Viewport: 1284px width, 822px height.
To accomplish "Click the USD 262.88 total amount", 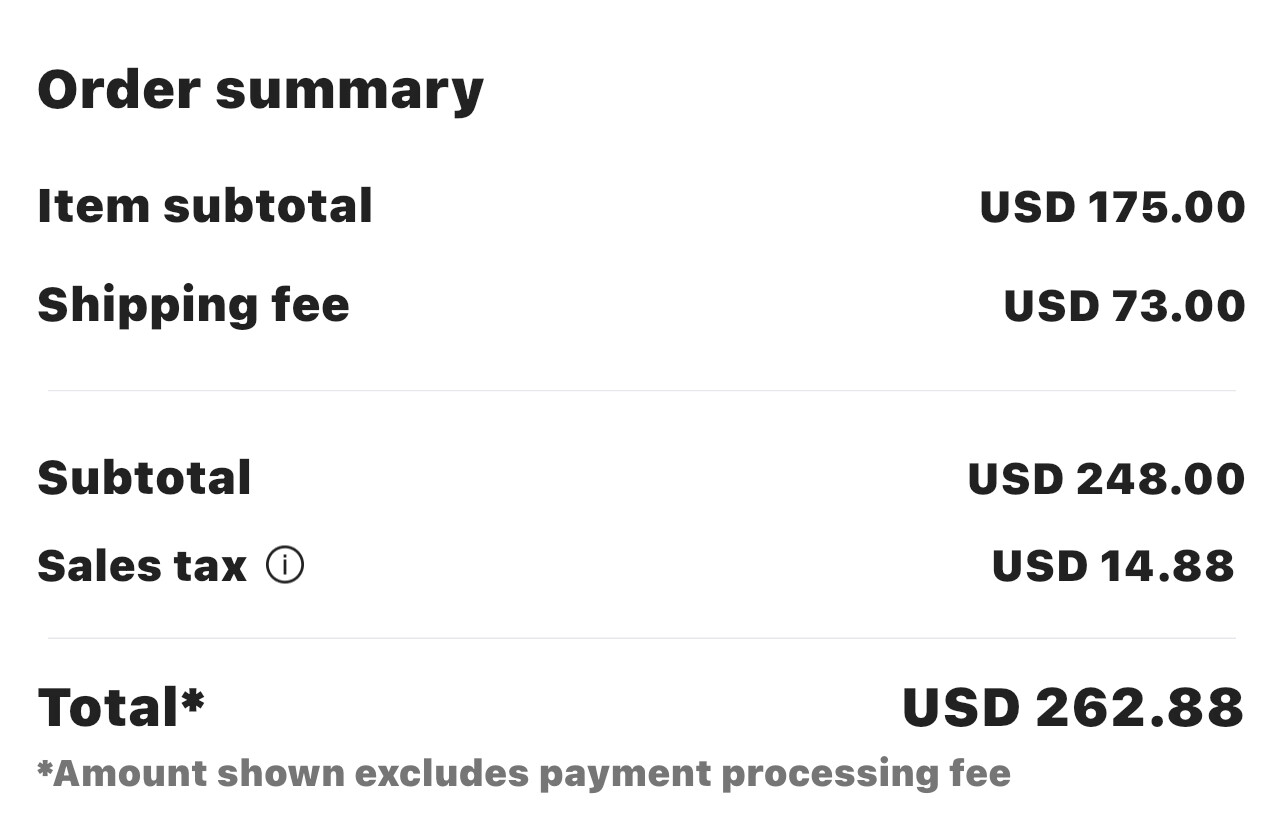I will pos(1072,708).
